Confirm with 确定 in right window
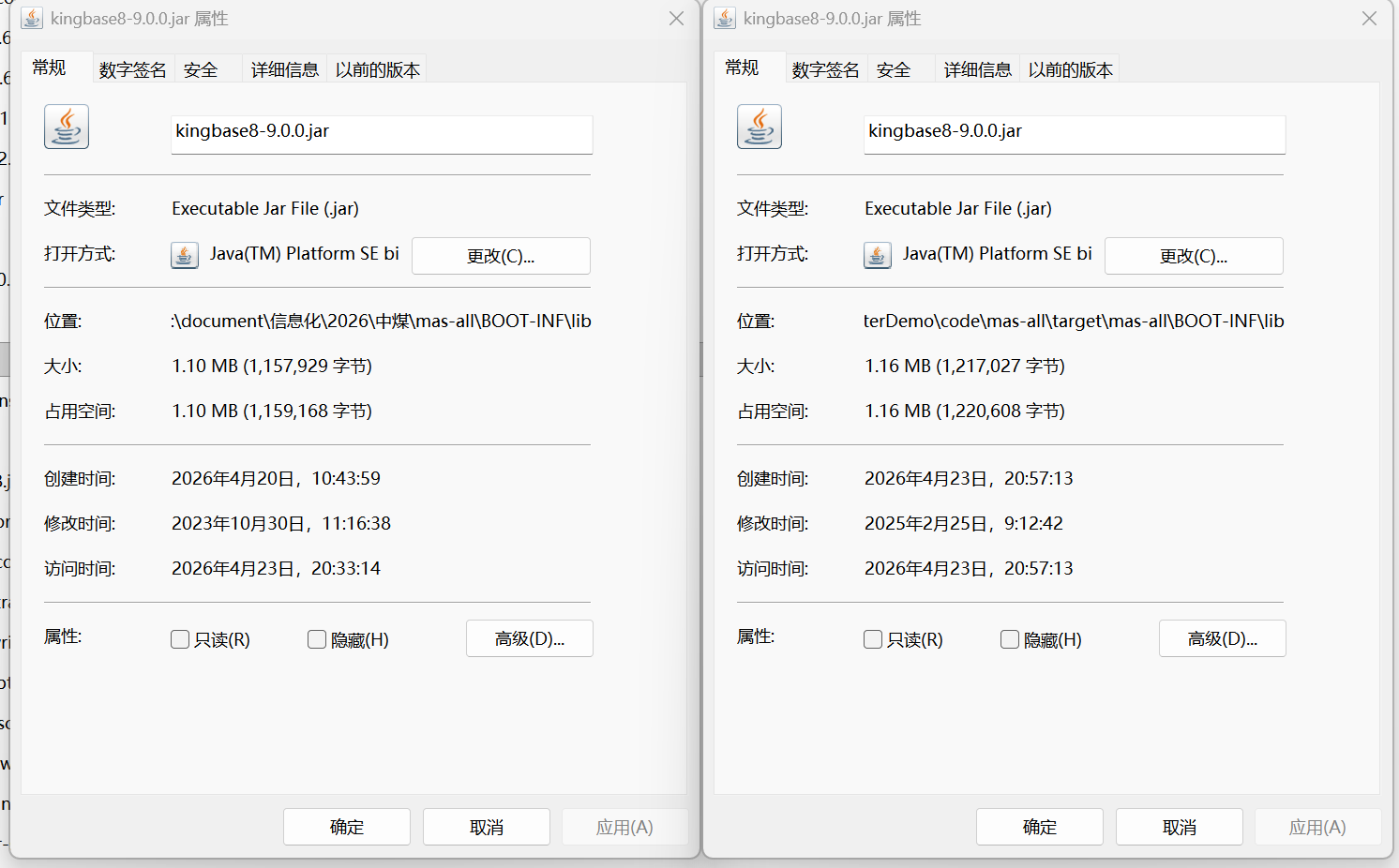The image size is (1399, 868). click(1040, 827)
